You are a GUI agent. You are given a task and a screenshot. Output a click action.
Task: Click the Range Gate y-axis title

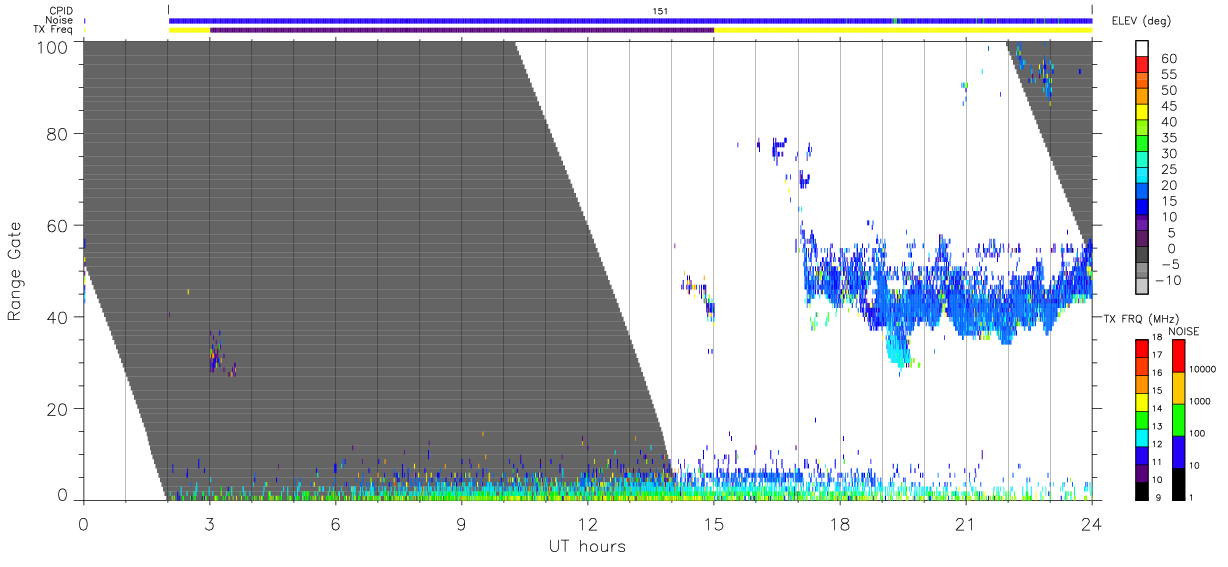[15, 271]
